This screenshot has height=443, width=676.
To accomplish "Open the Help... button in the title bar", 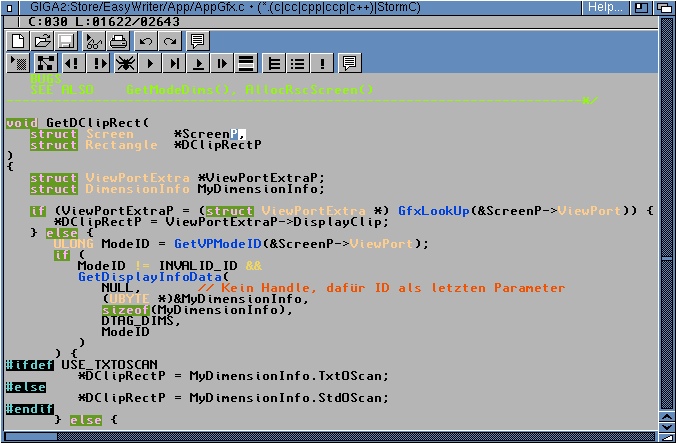I will pos(606,7).
